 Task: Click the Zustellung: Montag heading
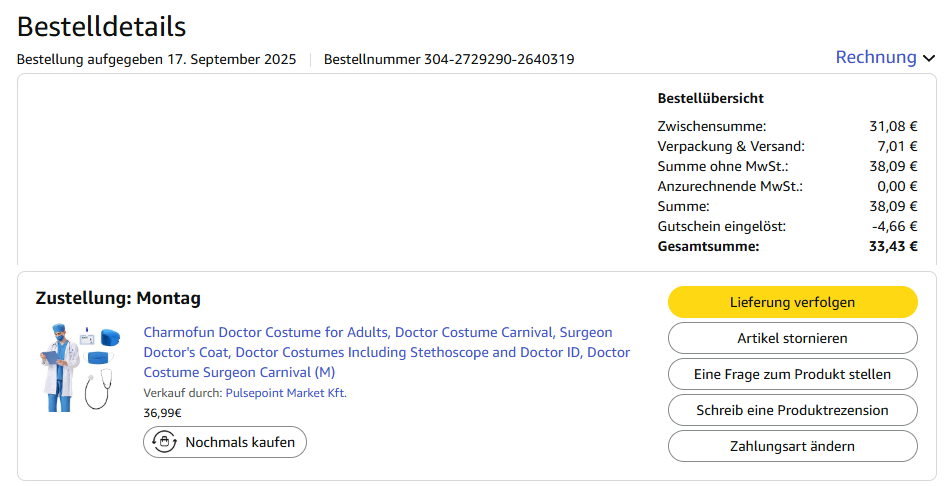pos(118,298)
